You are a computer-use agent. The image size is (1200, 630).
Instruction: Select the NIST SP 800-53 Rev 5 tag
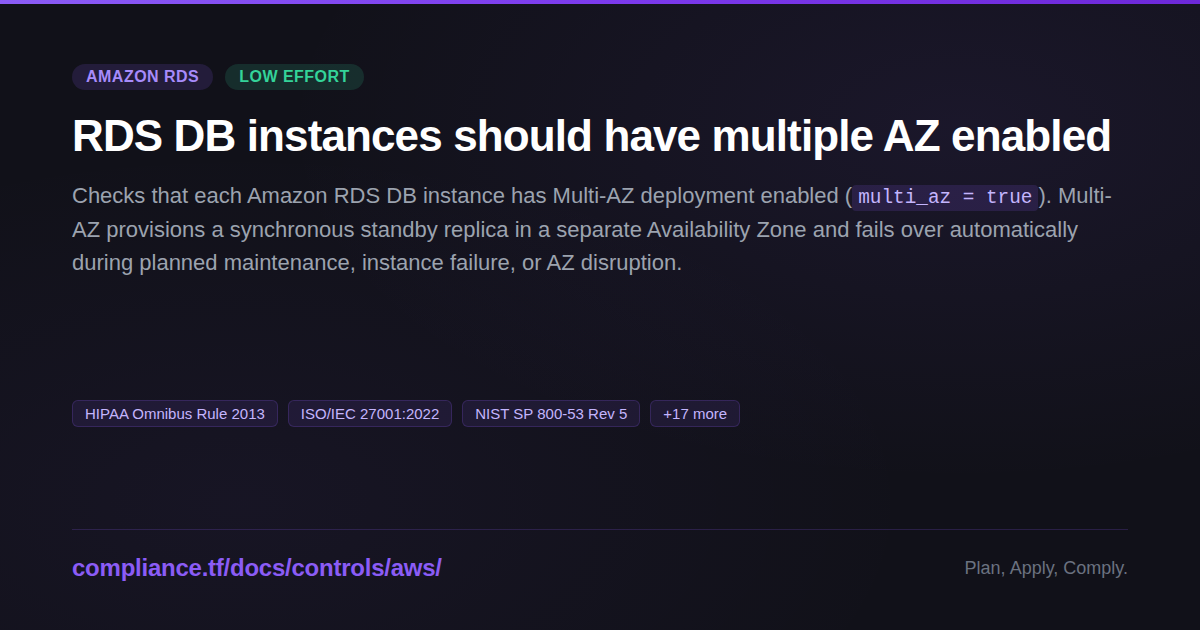point(551,414)
